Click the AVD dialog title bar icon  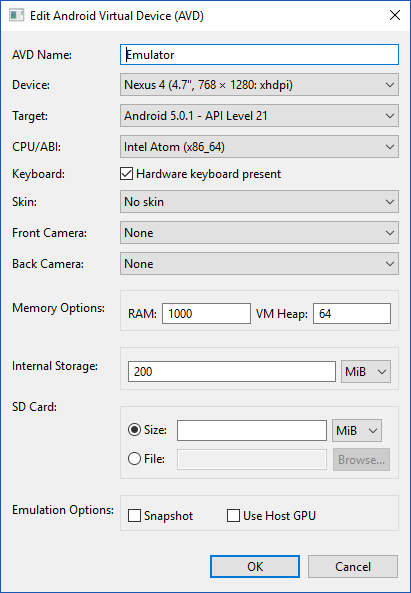click(x=17, y=16)
